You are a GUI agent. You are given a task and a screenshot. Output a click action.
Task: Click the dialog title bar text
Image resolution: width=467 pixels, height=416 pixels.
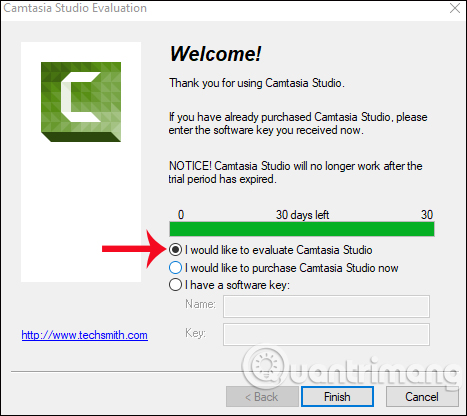pyautogui.click(x=75, y=8)
